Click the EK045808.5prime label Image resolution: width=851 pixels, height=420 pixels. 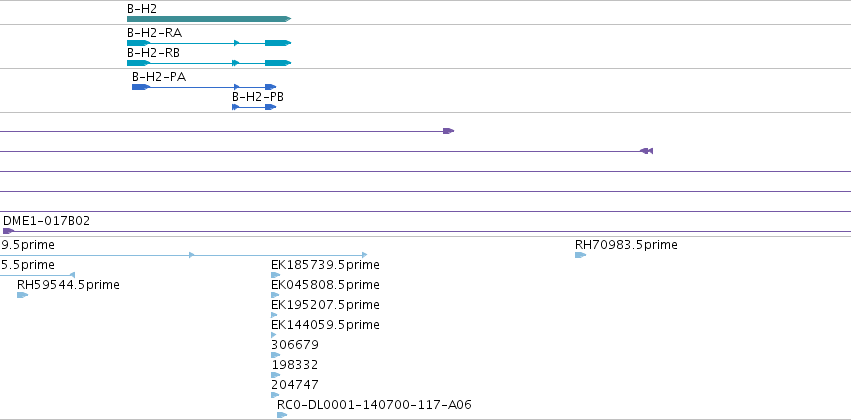[325, 285]
